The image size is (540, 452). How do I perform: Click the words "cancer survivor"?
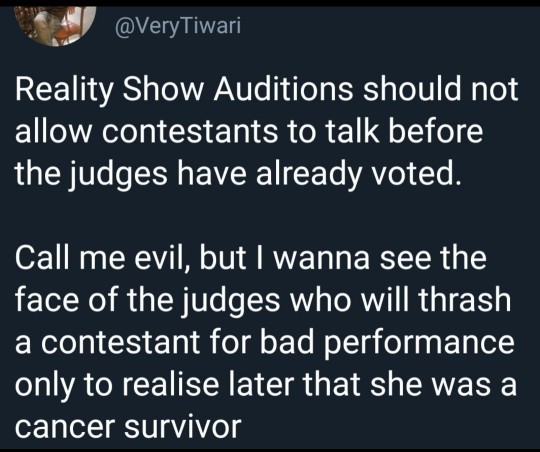(x=128, y=427)
